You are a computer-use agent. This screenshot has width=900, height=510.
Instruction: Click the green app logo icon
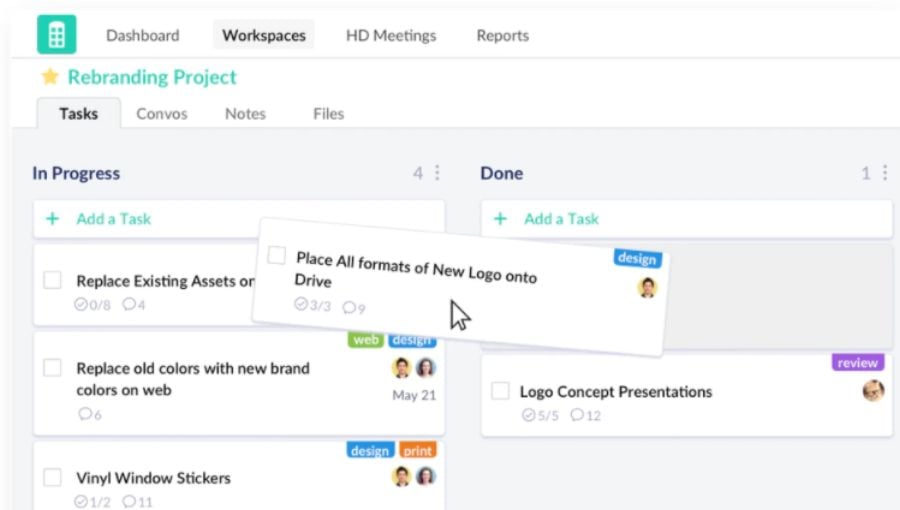(x=56, y=35)
